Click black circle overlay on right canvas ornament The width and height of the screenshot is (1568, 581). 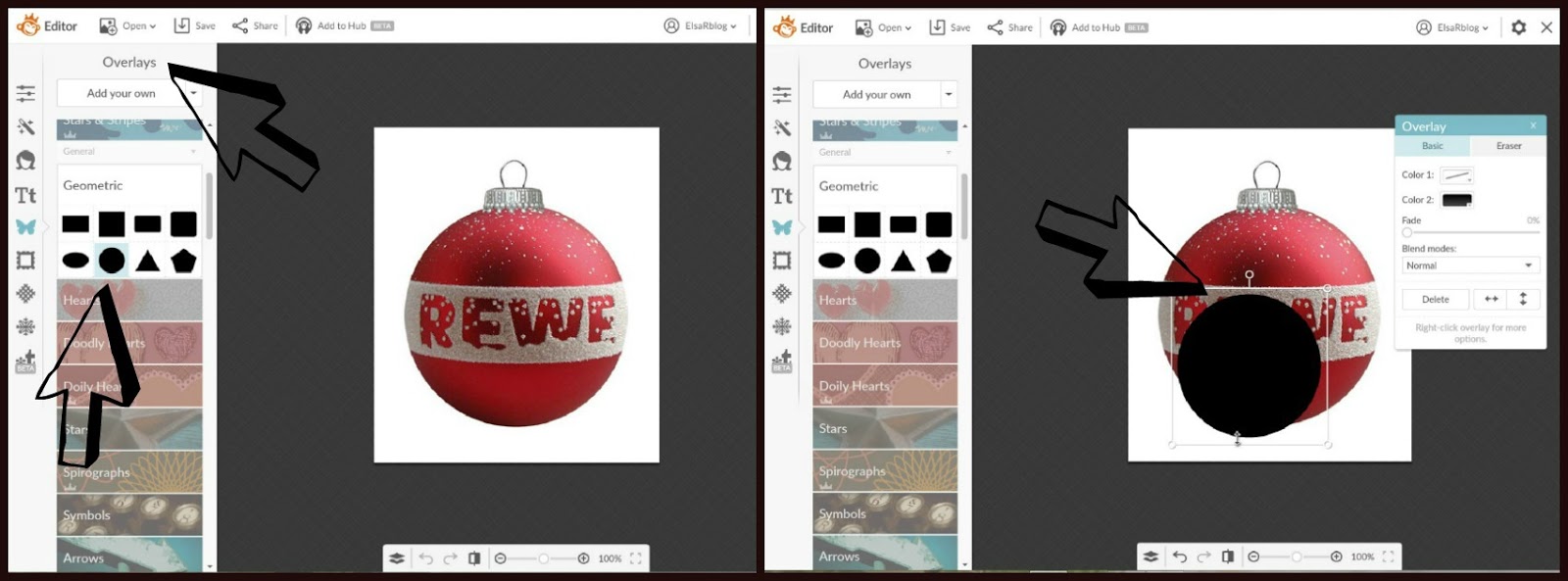[x=1249, y=364]
